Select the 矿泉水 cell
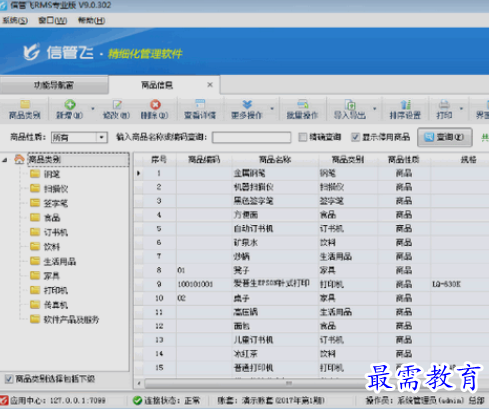The height and width of the screenshot is (409, 489). coord(275,243)
